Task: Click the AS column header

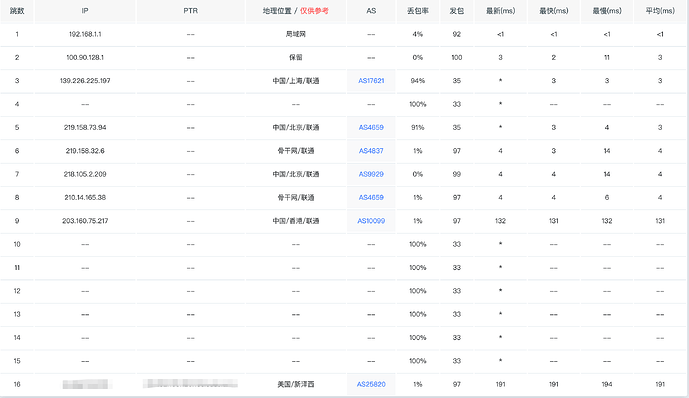Action: (x=371, y=11)
